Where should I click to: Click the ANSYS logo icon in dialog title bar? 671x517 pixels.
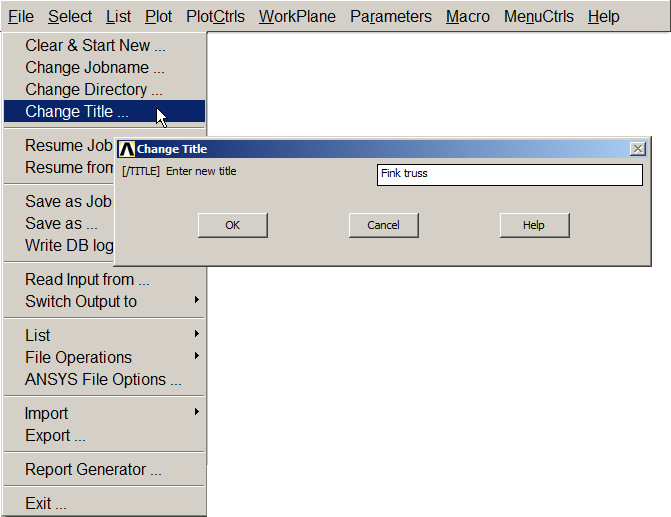click(127, 149)
